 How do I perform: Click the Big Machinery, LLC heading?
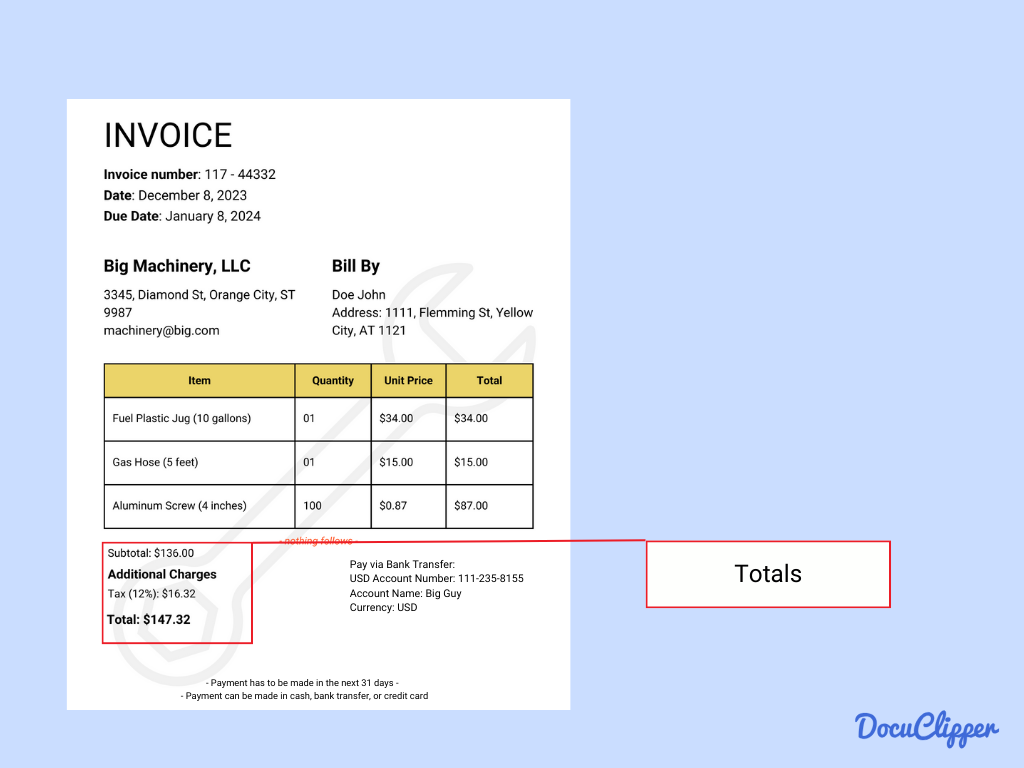(x=177, y=266)
